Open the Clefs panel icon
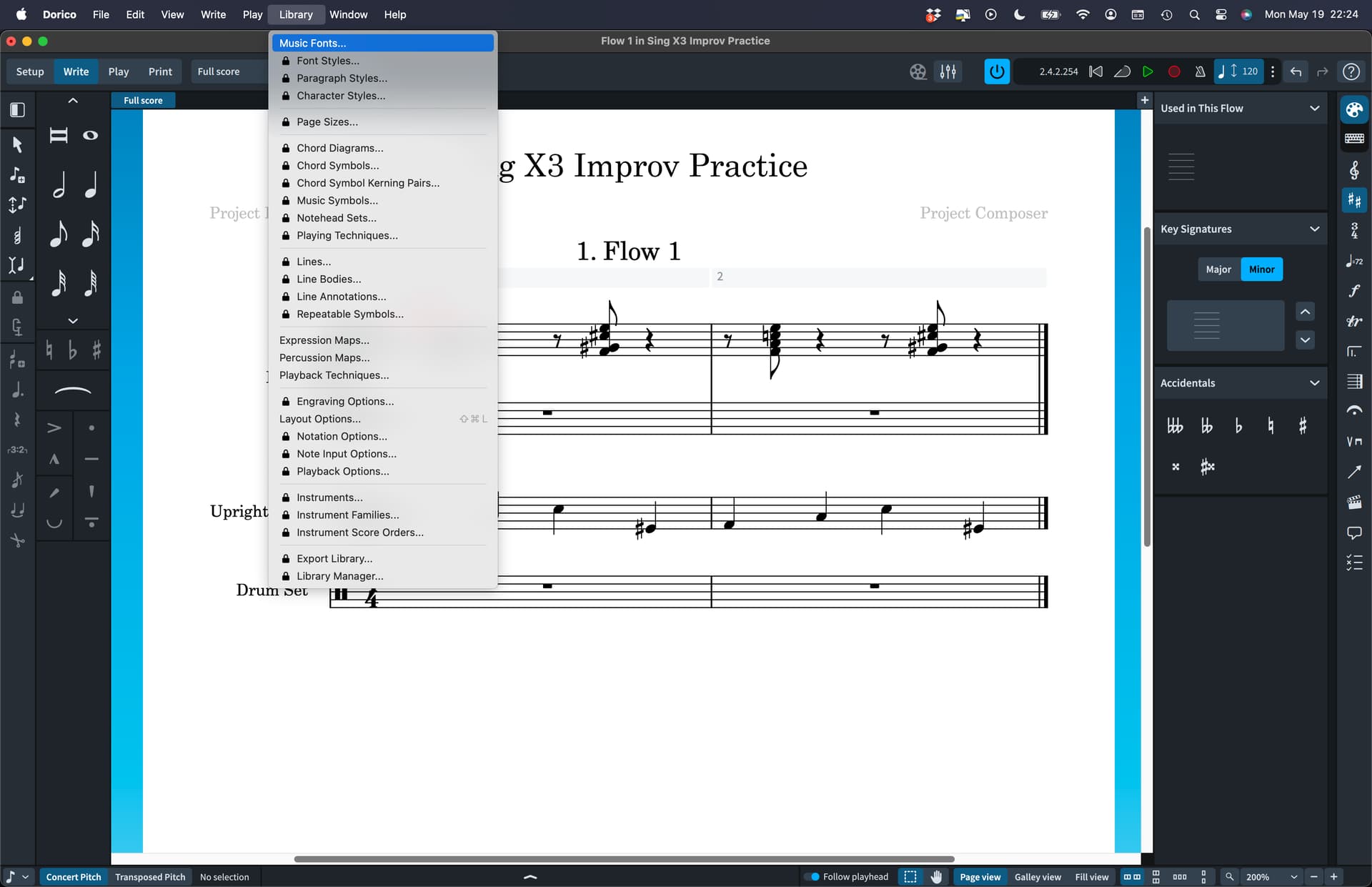Image resolution: width=1372 pixels, height=887 pixels. pos(1353,169)
